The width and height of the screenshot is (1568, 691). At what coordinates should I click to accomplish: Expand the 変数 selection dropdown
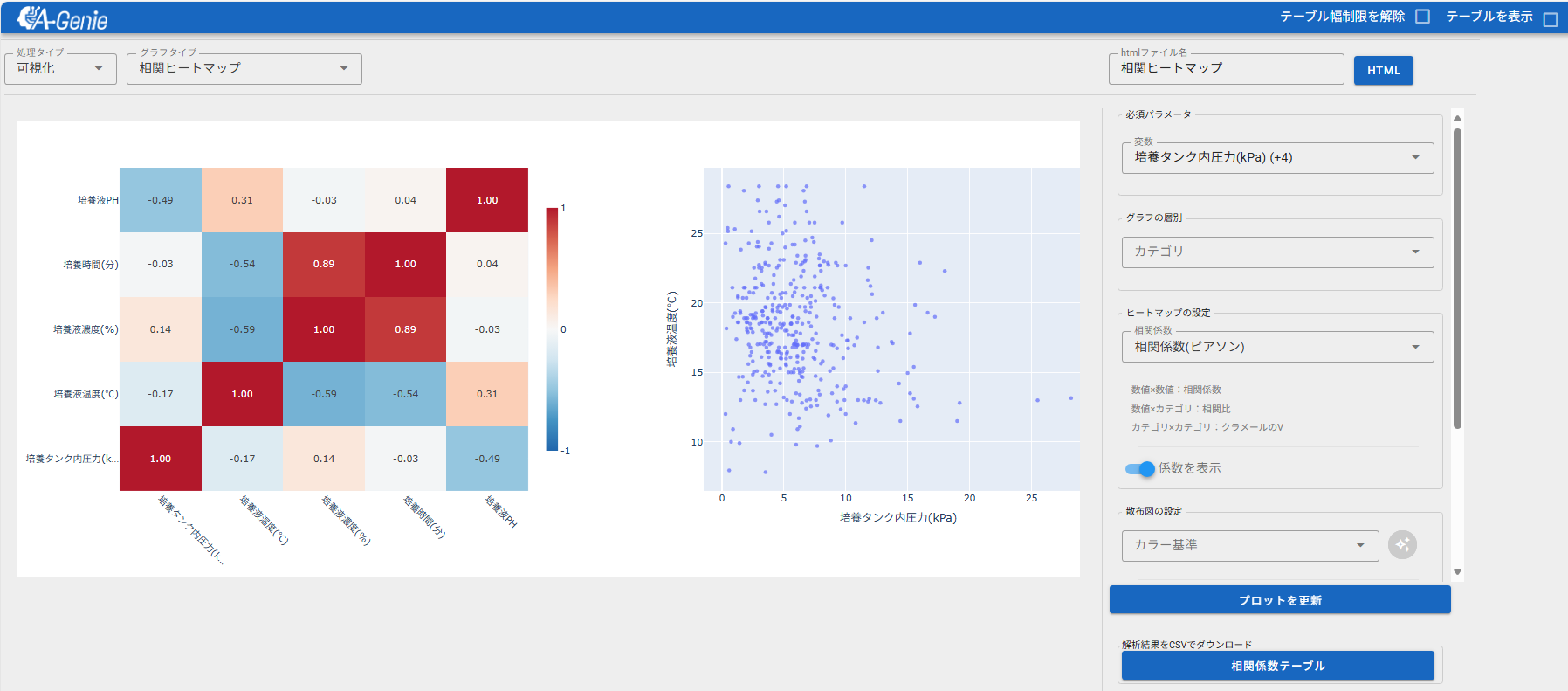[1276, 158]
